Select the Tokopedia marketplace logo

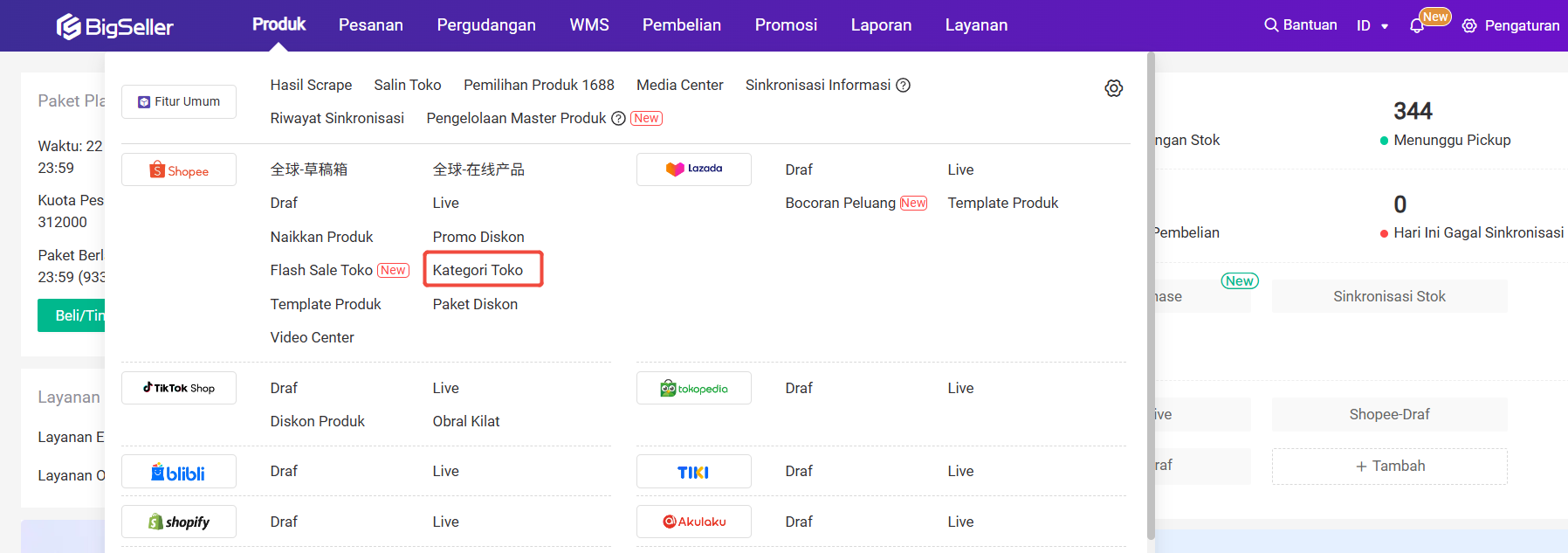694,389
